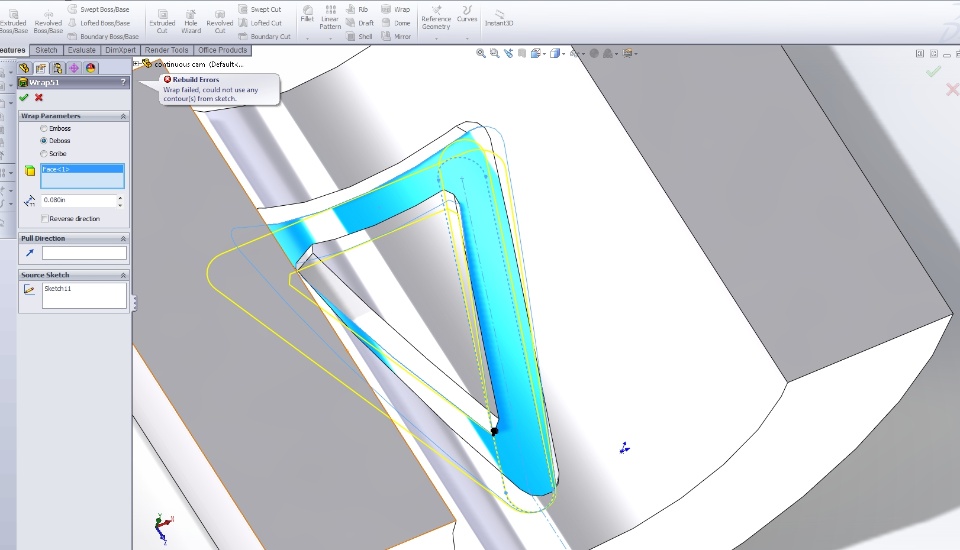Select the Dome tool
The height and width of the screenshot is (550, 960).
(396, 23)
